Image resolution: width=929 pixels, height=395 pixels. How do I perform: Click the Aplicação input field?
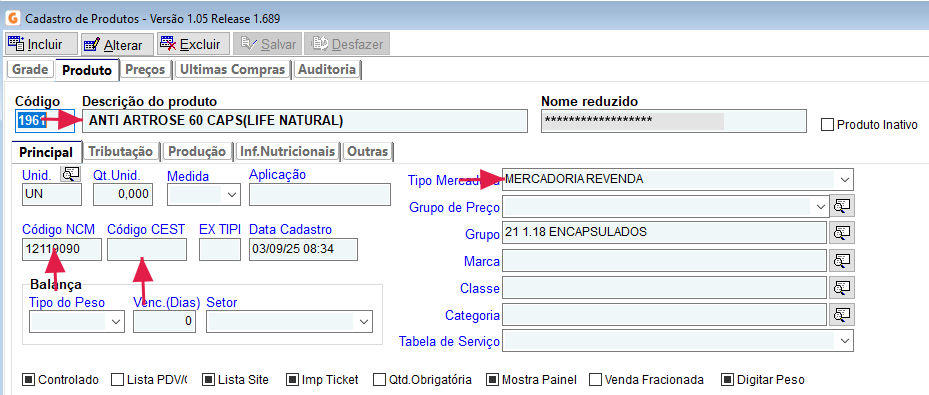pos(320,194)
